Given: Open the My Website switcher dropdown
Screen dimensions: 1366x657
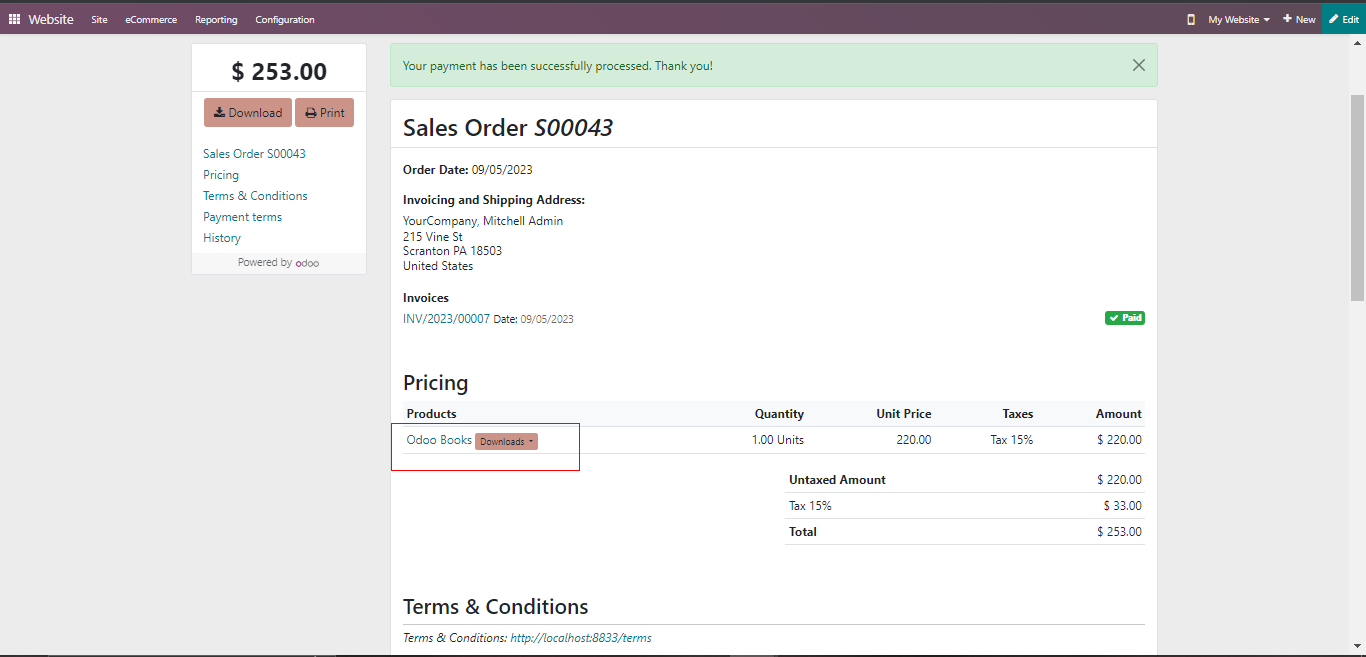Looking at the screenshot, I should [x=1238, y=19].
